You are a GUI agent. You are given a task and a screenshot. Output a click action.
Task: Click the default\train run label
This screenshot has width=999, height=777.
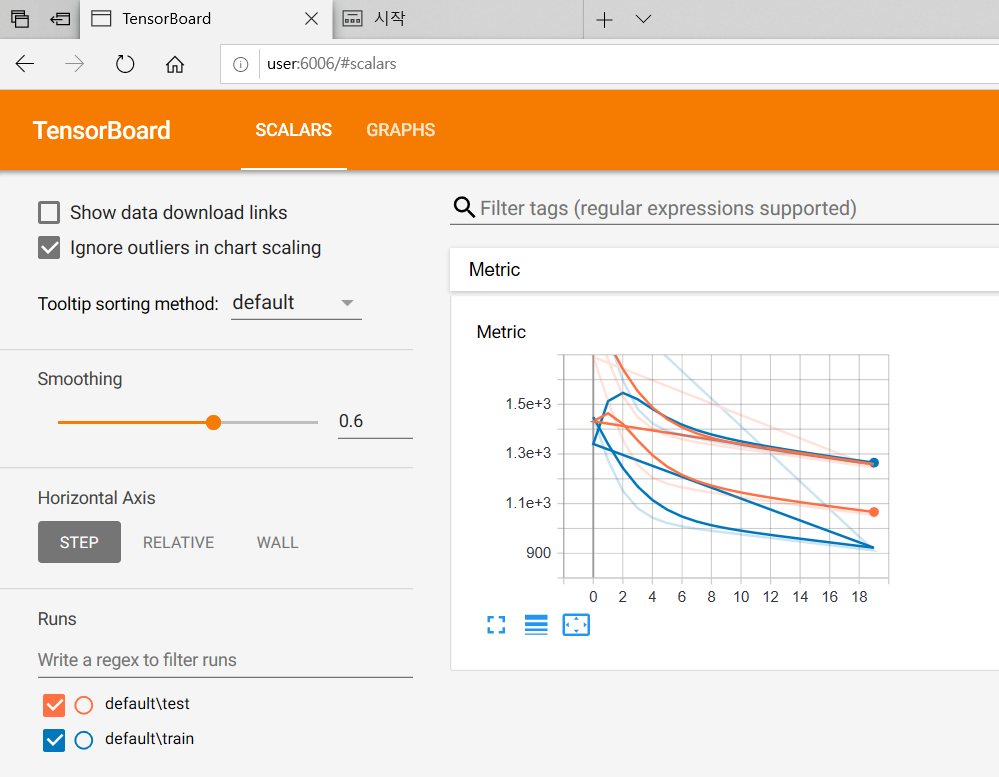pyautogui.click(x=149, y=739)
